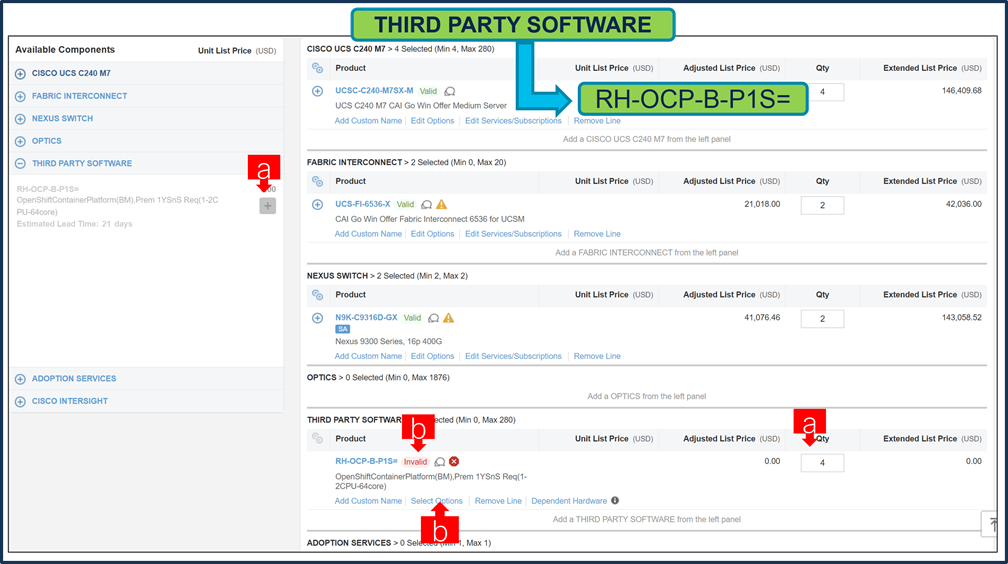This screenshot has height=564, width=1008.
Task: Expand the CISCO INTERSIGHT category
Action: coord(20,402)
